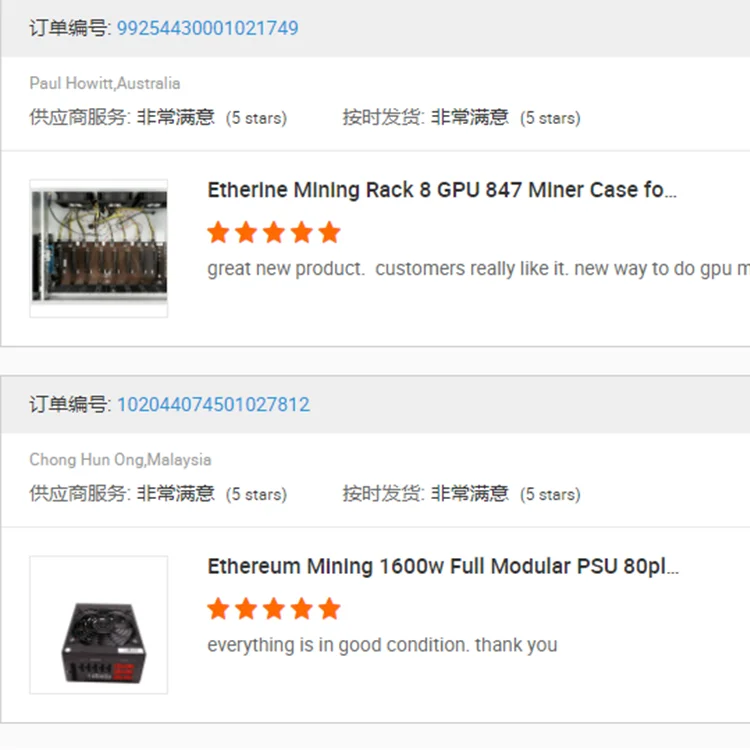The image size is (750, 750).
Task: Open order number 102044074501027812 link
Action: 213,405
